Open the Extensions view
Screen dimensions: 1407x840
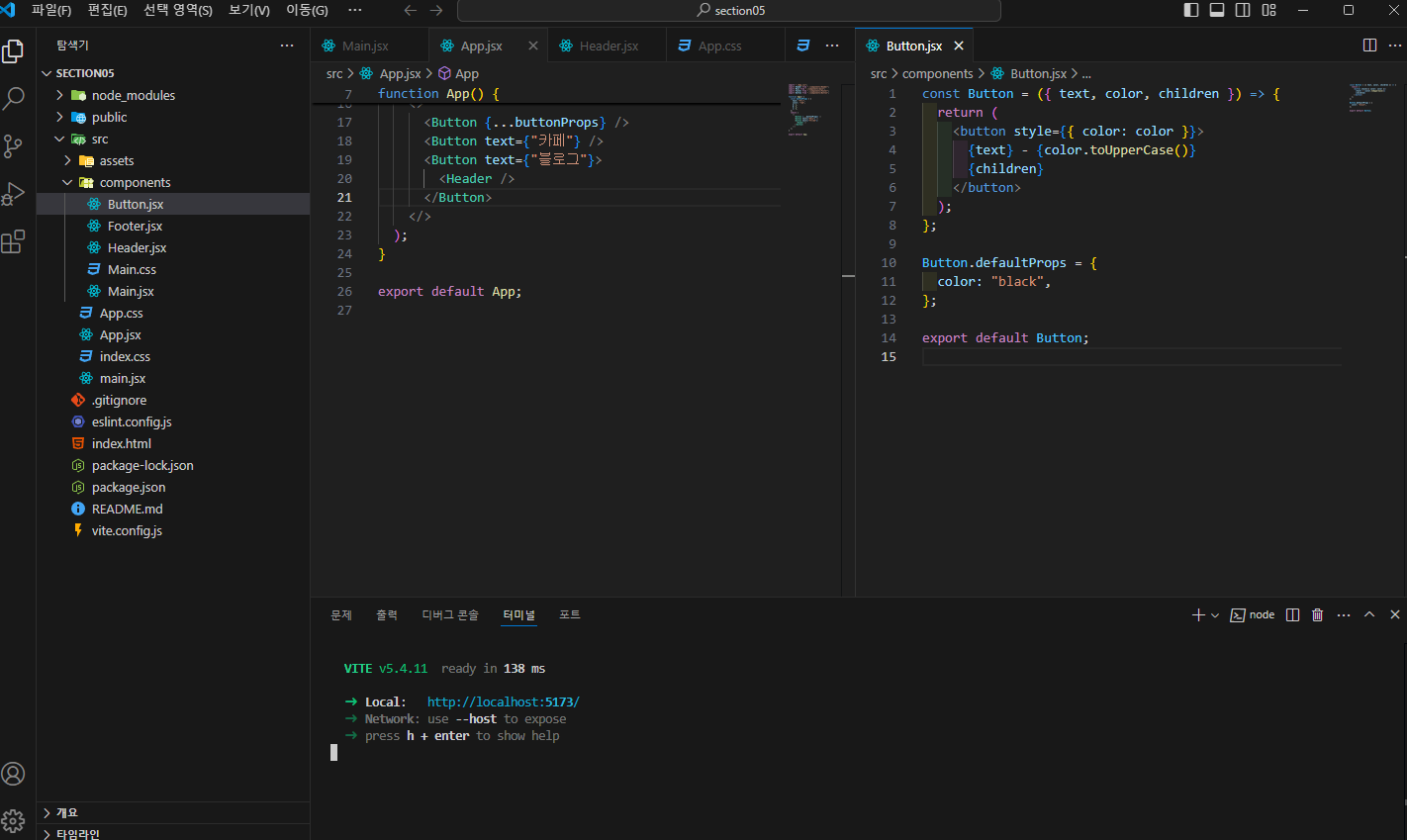click(14, 241)
